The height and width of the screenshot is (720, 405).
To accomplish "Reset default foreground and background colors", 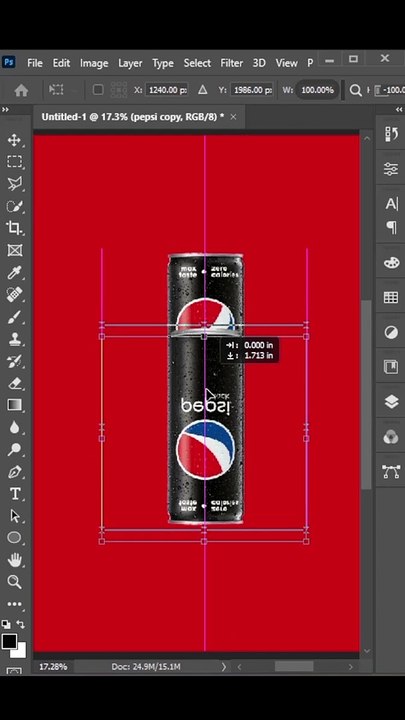I will (x=6, y=624).
